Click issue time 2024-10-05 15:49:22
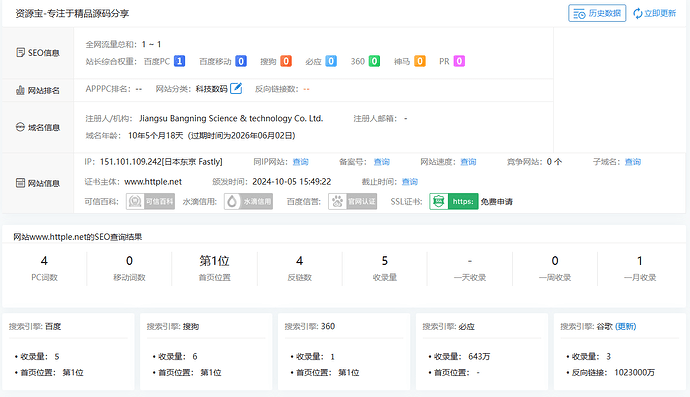This screenshot has width=690, height=397. coord(292,182)
